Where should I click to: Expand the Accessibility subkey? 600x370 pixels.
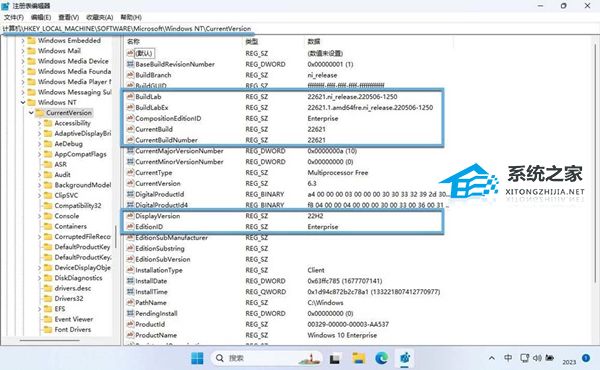pos(39,123)
